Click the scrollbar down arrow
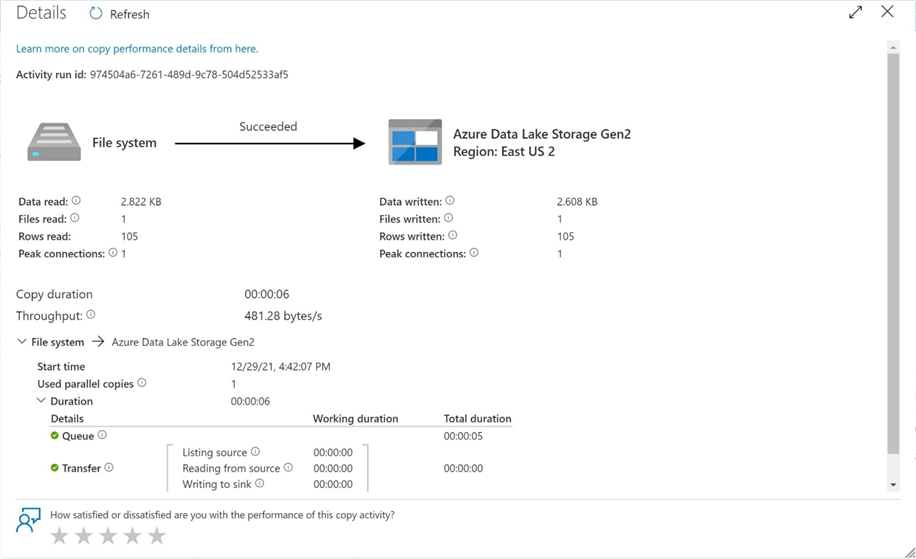Viewport: 916px width, 559px height. [893, 485]
